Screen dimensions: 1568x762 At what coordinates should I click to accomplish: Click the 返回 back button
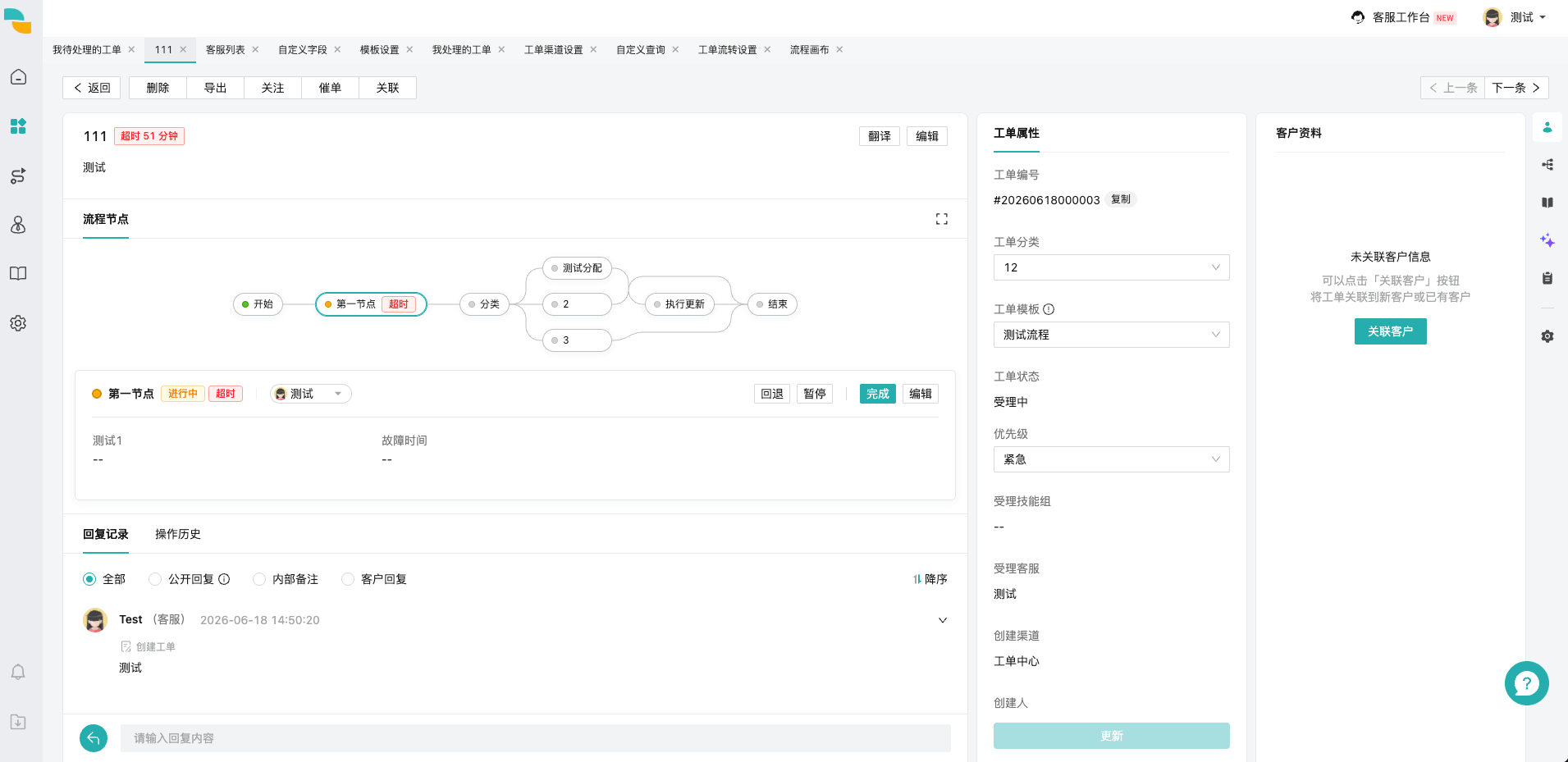92,88
